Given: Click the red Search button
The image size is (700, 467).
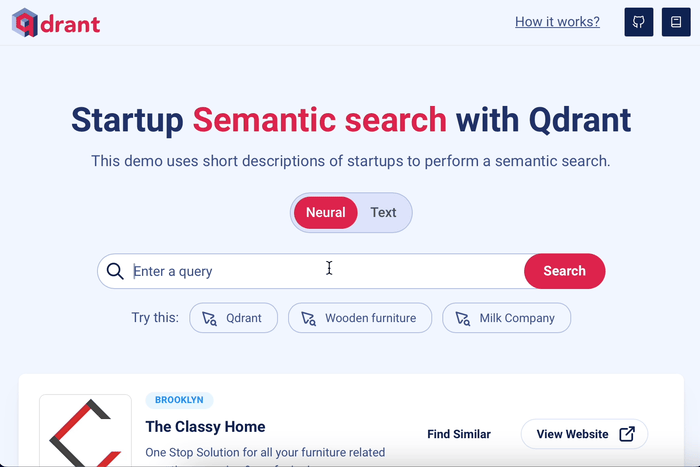Looking at the screenshot, I should (565, 271).
